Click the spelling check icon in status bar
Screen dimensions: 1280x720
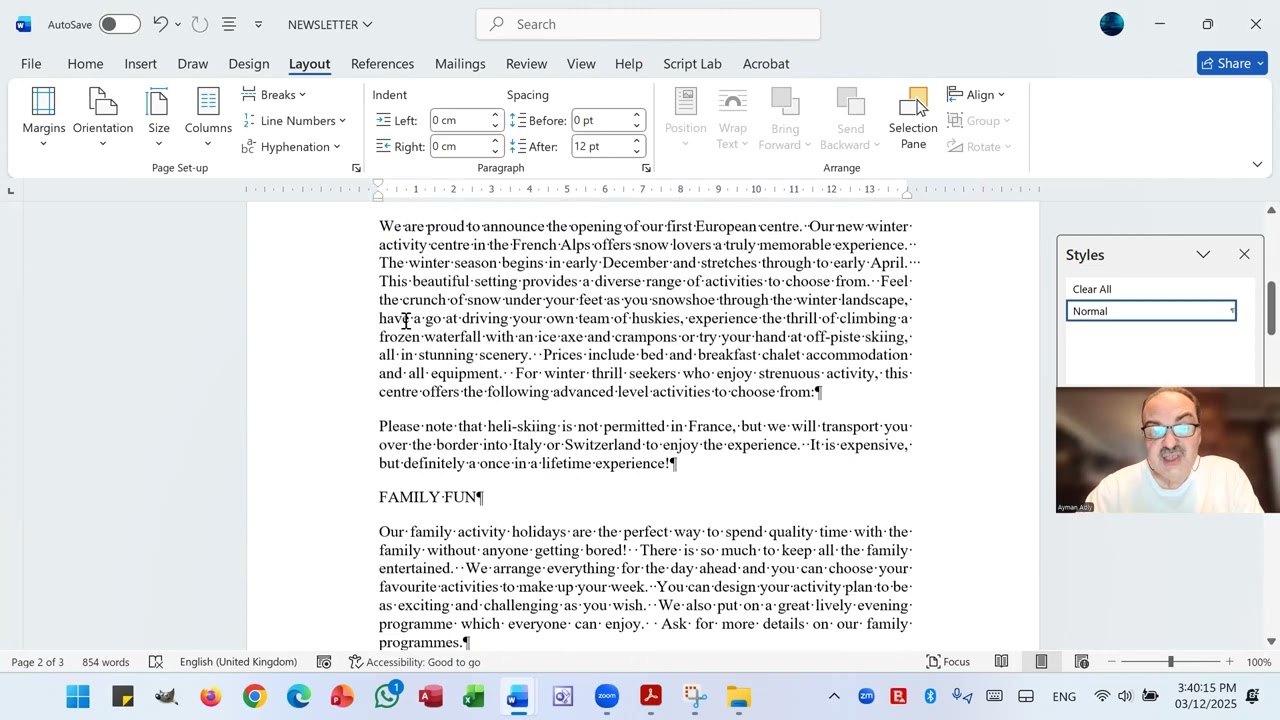(x=156, y=662)
